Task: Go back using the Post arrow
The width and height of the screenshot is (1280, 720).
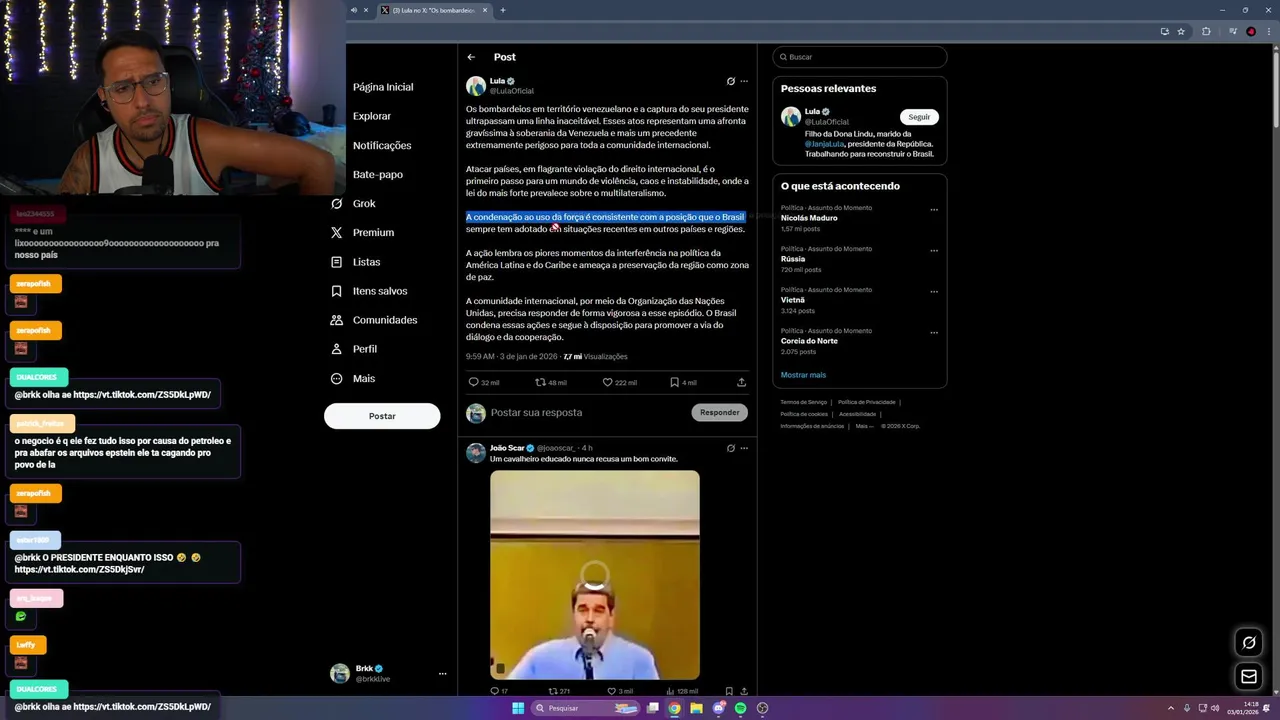Action: (471, 57)
